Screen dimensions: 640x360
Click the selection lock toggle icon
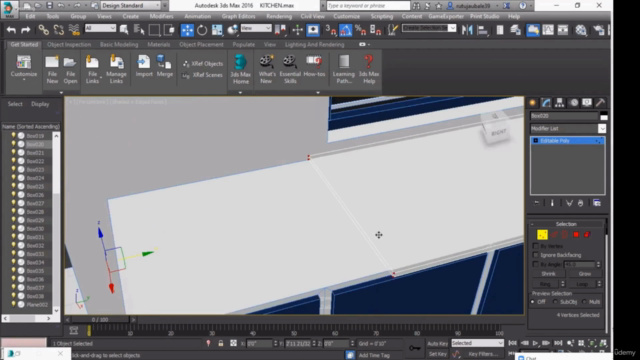[x=221, y=343]
